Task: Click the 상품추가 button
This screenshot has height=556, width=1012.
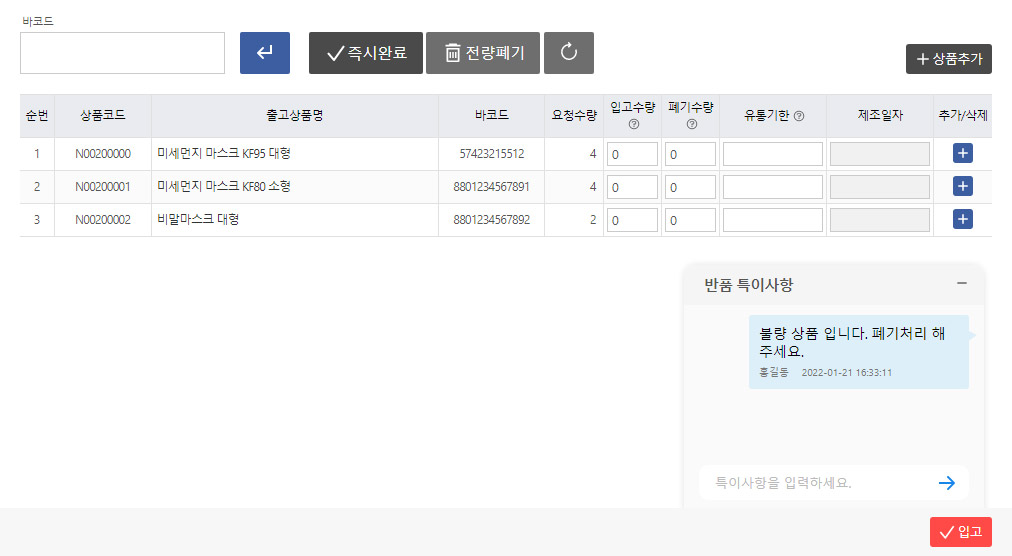Action: pyautogui.click(x=948, y=59)
